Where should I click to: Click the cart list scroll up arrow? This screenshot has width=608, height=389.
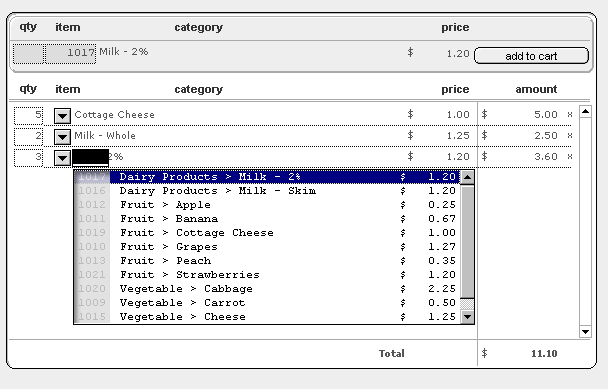click(585, 112)
